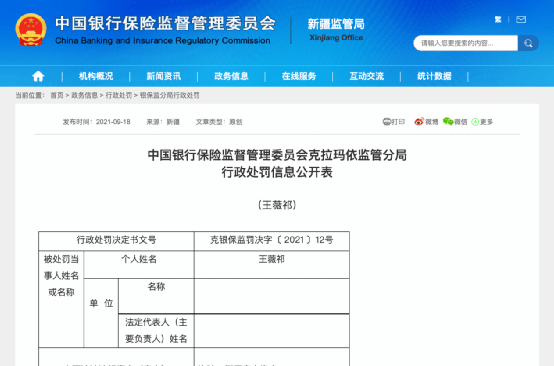The height and width of the screenshot is (366, 554).
Task: Click the 名称 table cell
Action: 156,296
